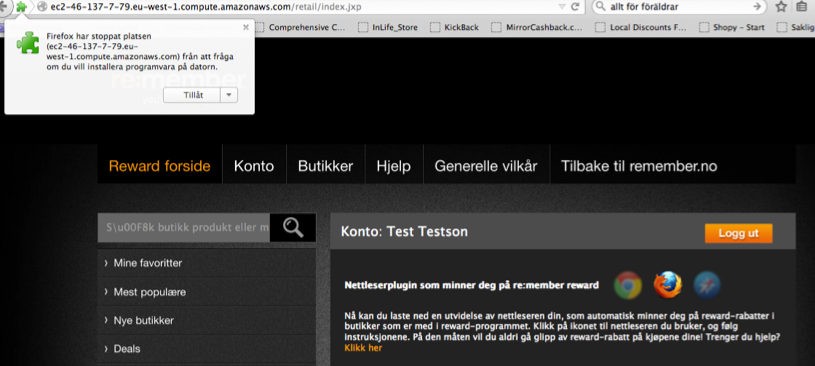Click the address bar URL text
Viewport: 815px width, 366px height.
coord(206,7)
